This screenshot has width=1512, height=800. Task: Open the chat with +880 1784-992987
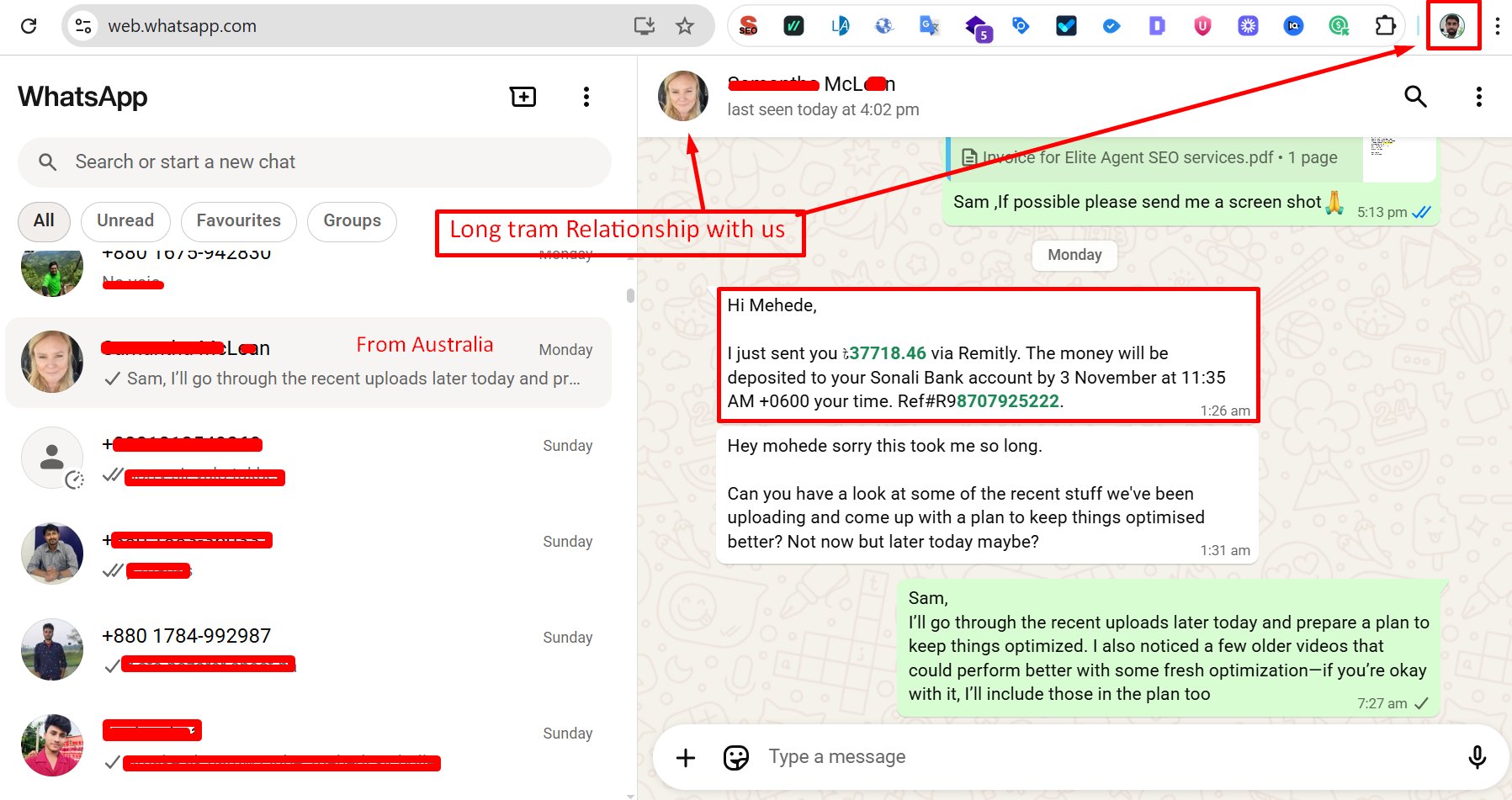(308, 649)
